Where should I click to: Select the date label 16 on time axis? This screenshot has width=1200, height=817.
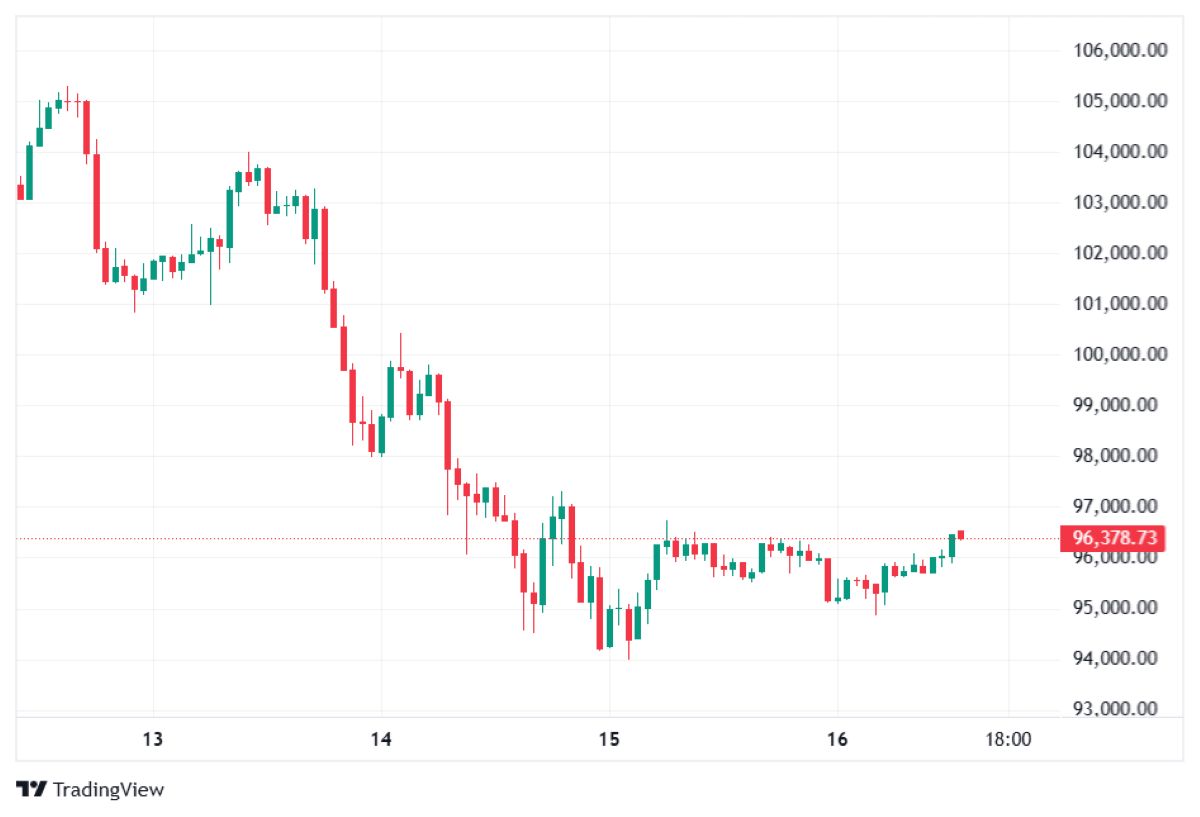(x=837, y=740)
